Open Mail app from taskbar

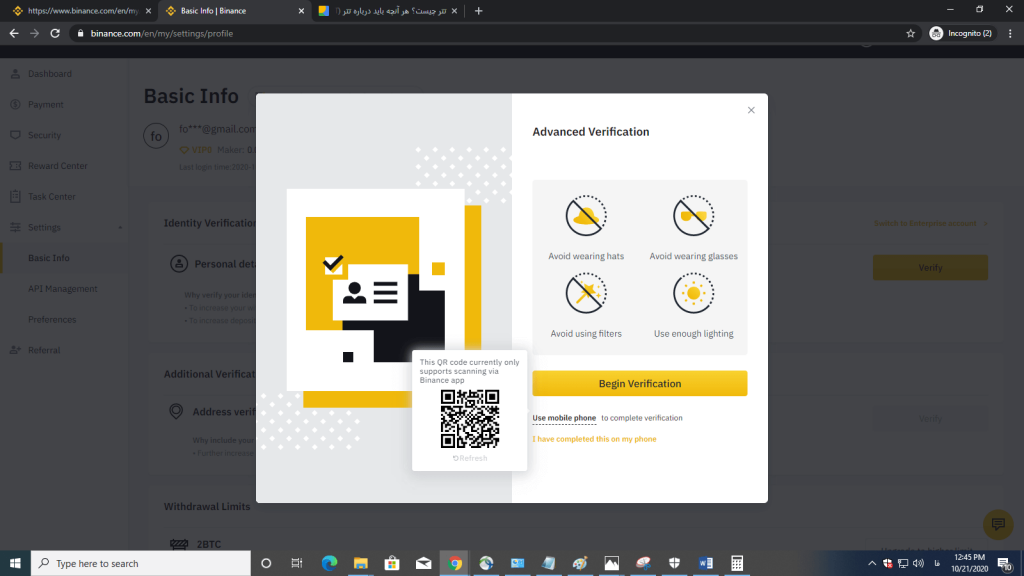pos(423,563)
